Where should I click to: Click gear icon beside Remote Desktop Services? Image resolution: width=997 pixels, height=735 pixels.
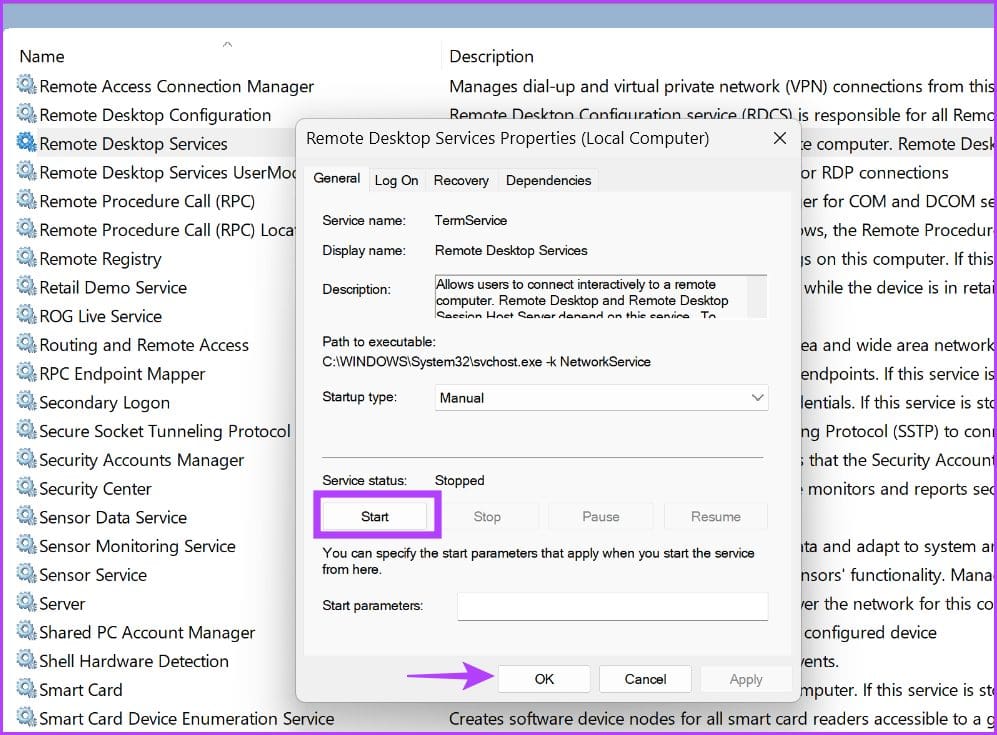27,142
